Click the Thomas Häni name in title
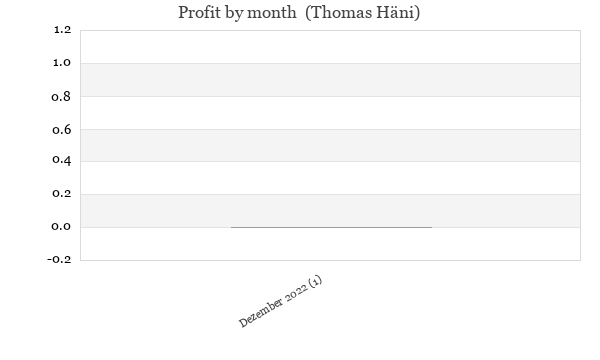600x360 pixels. 363,13
